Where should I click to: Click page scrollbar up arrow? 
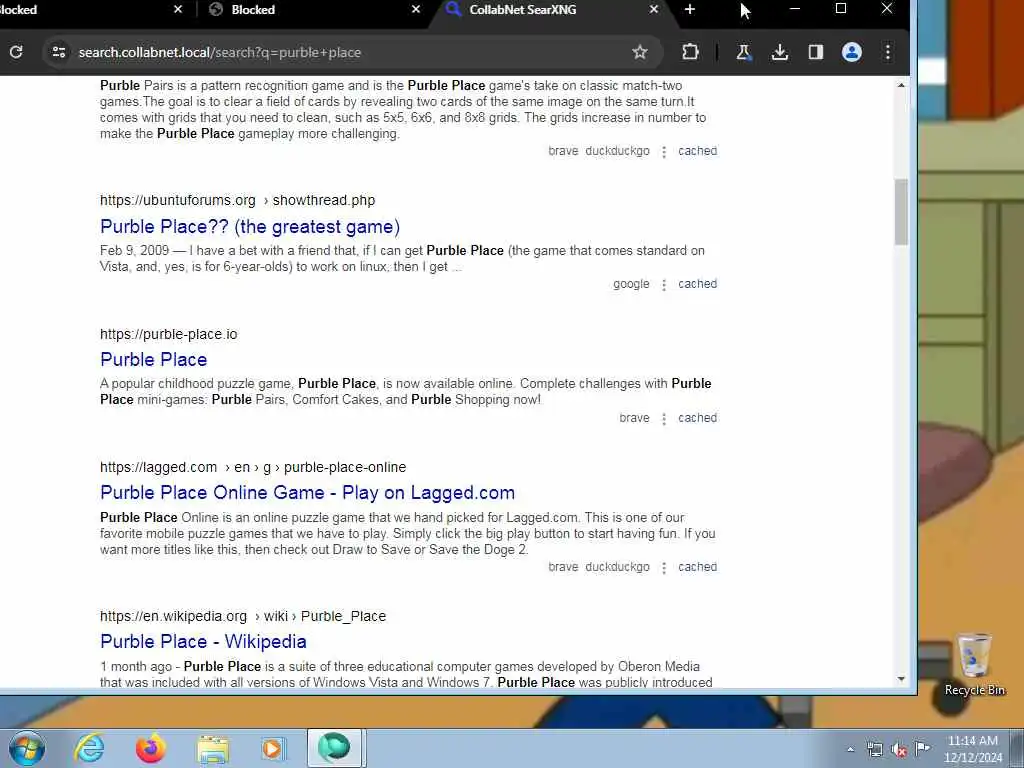pyautogui.click(x=901, y=85)
